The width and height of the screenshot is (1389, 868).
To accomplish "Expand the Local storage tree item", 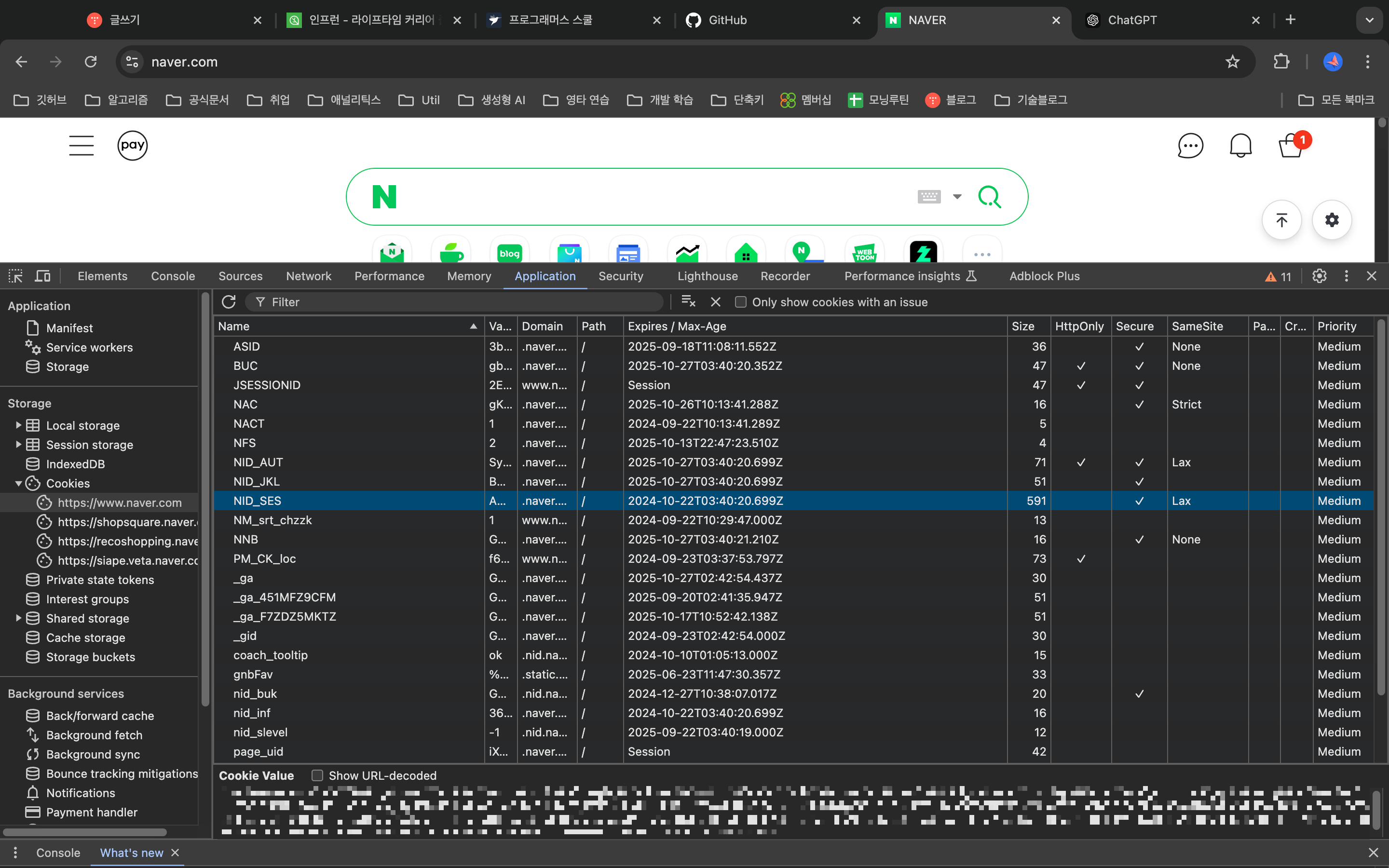I will (x=18, y=425).
